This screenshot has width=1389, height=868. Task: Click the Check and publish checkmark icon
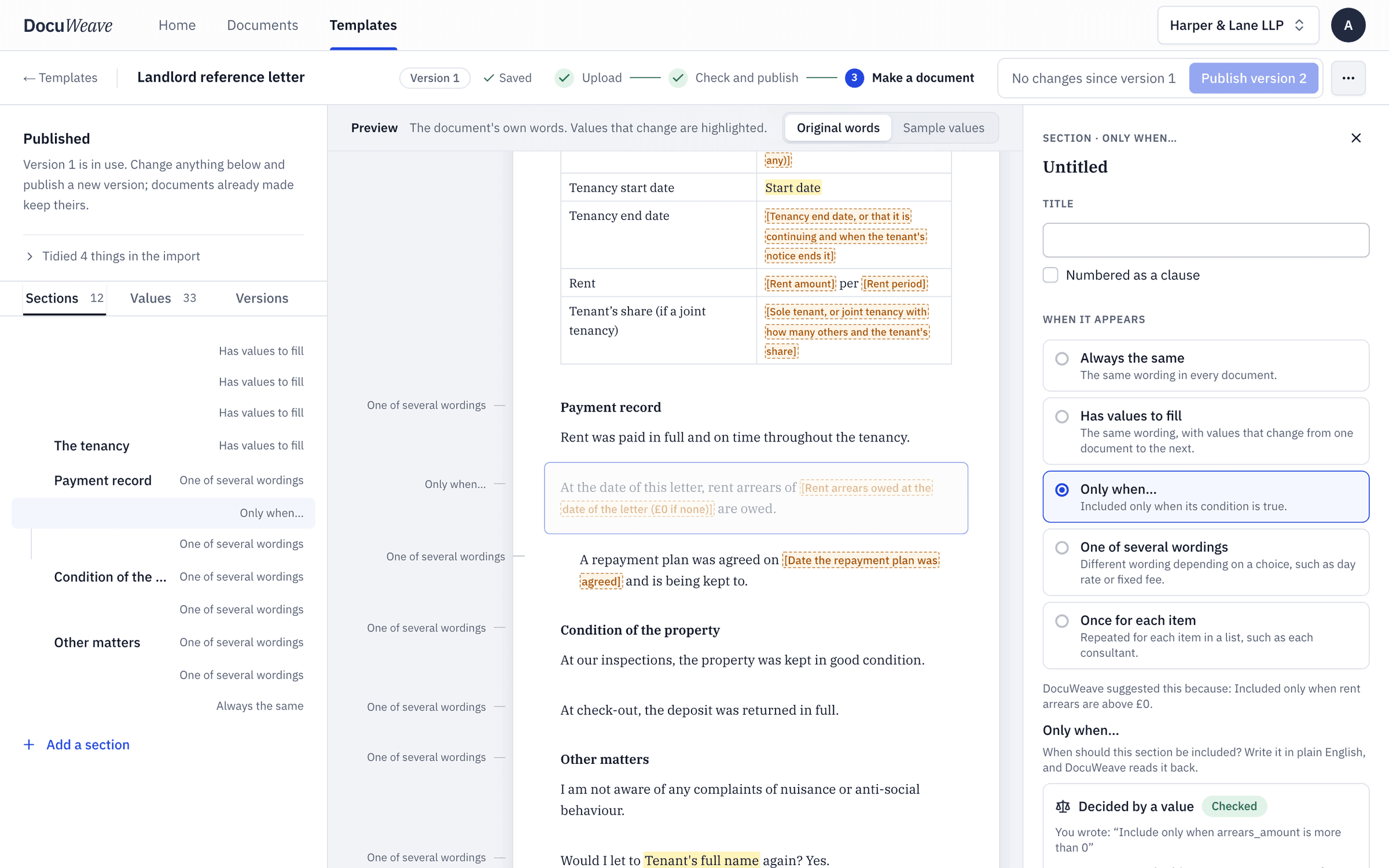[x=678, y=78]
